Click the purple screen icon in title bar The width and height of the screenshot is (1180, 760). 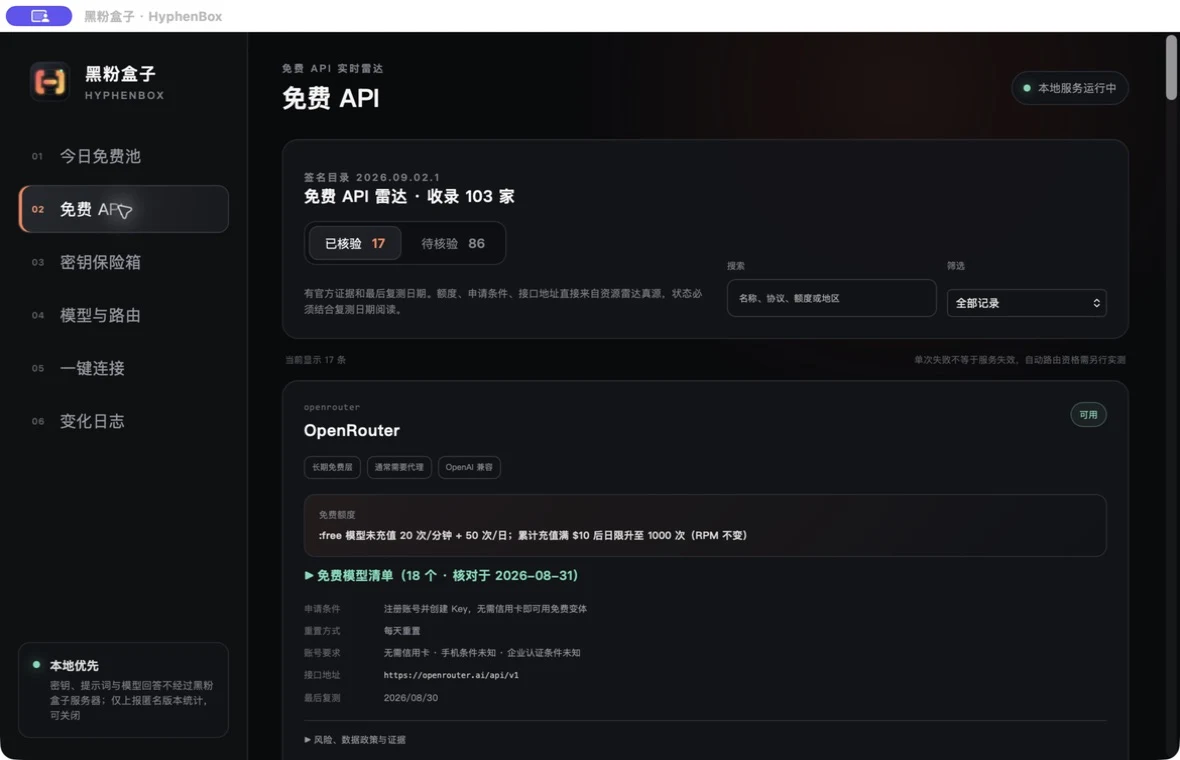[39, 16]
